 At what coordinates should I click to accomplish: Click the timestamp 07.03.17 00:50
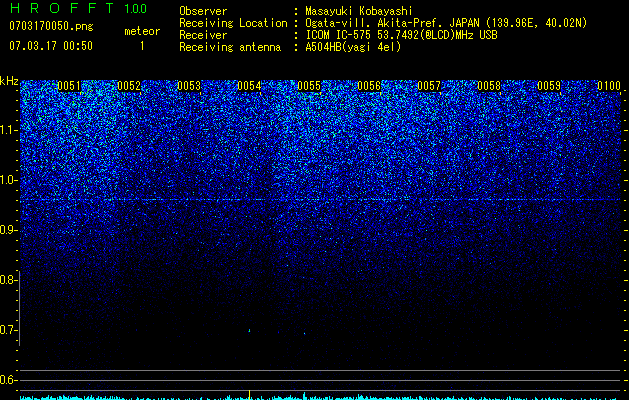coord(51,46)
